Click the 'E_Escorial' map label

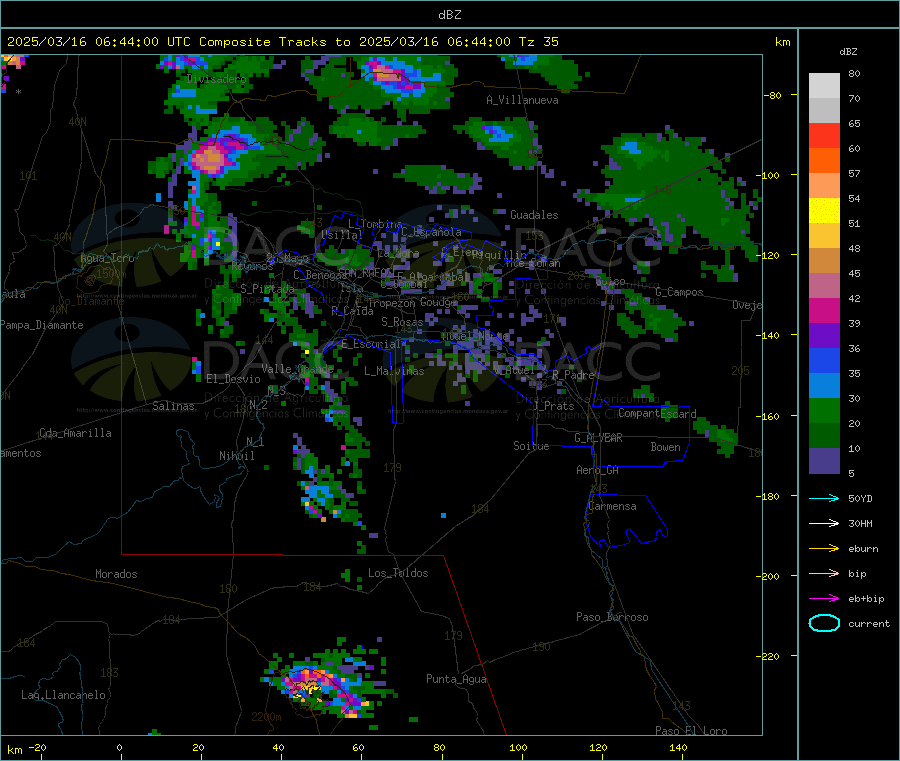tap(371, 344)
